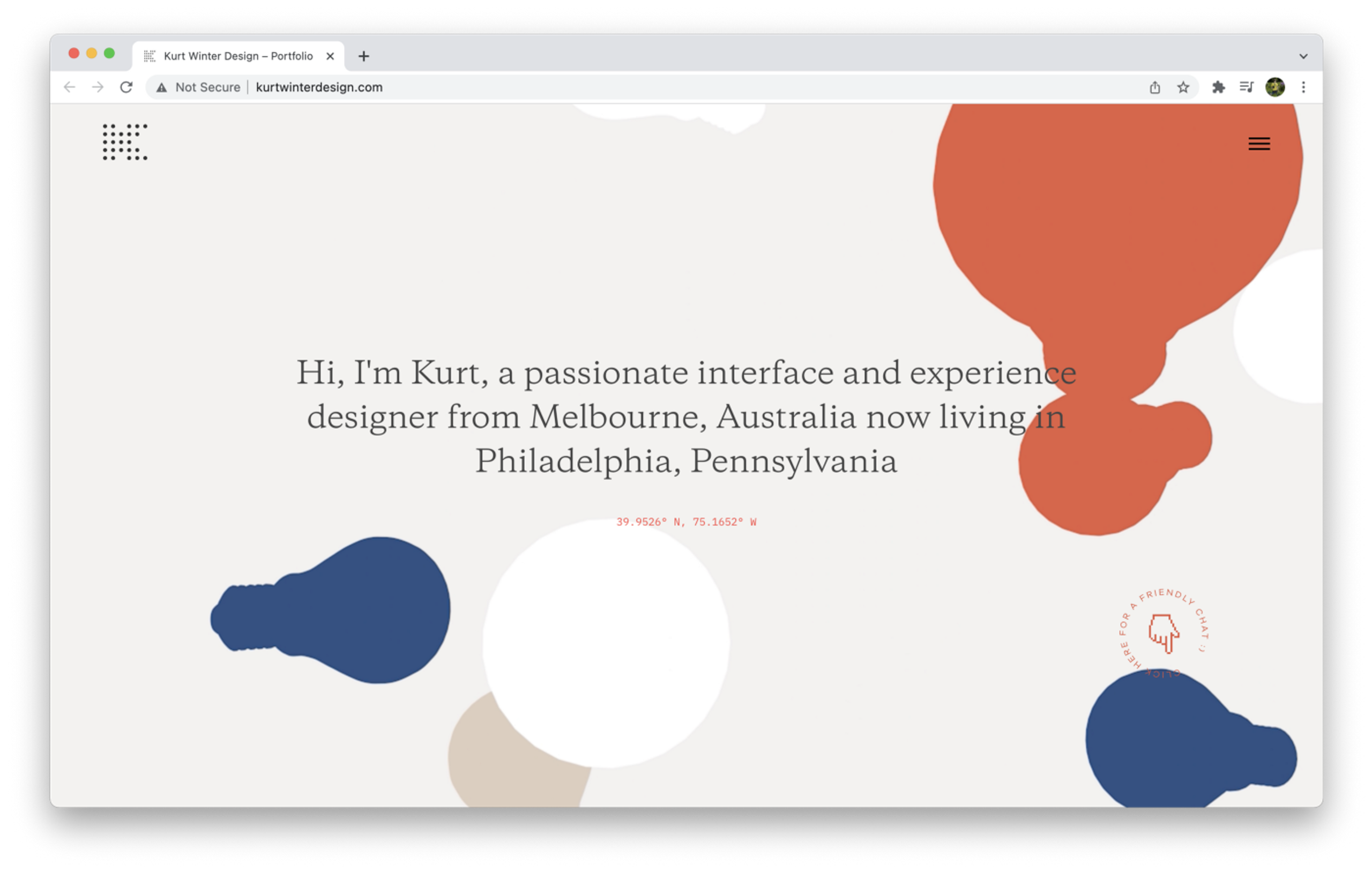Open the Extensions puzzle icon
This screenshot has height=872, width=1372.
click(1218, 87)
